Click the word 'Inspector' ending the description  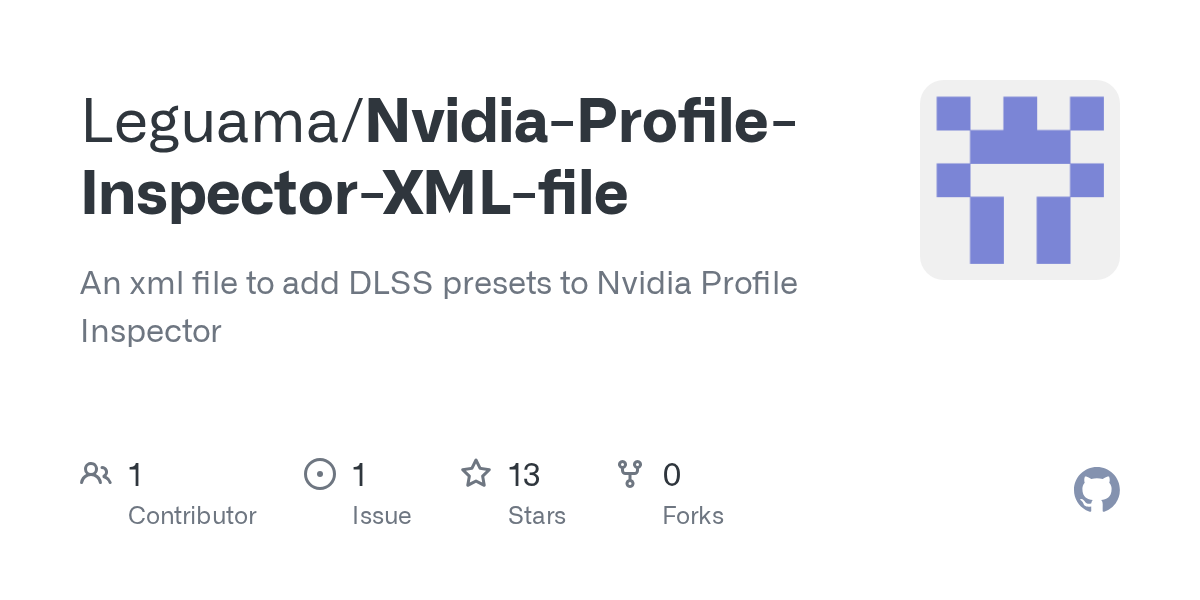150,331
